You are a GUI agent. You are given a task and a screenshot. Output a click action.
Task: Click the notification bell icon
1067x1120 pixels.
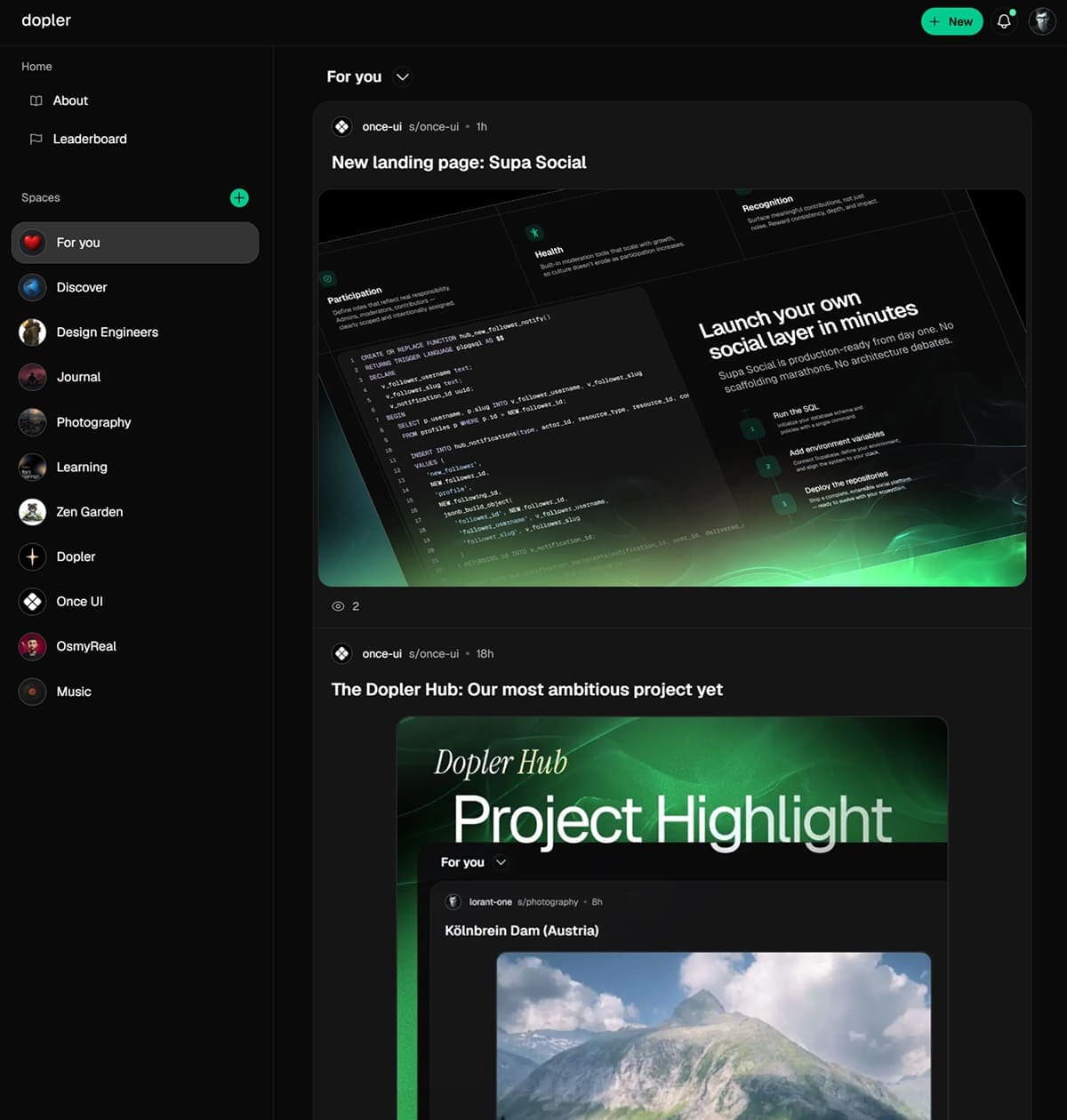click(x=1004, y=21)
